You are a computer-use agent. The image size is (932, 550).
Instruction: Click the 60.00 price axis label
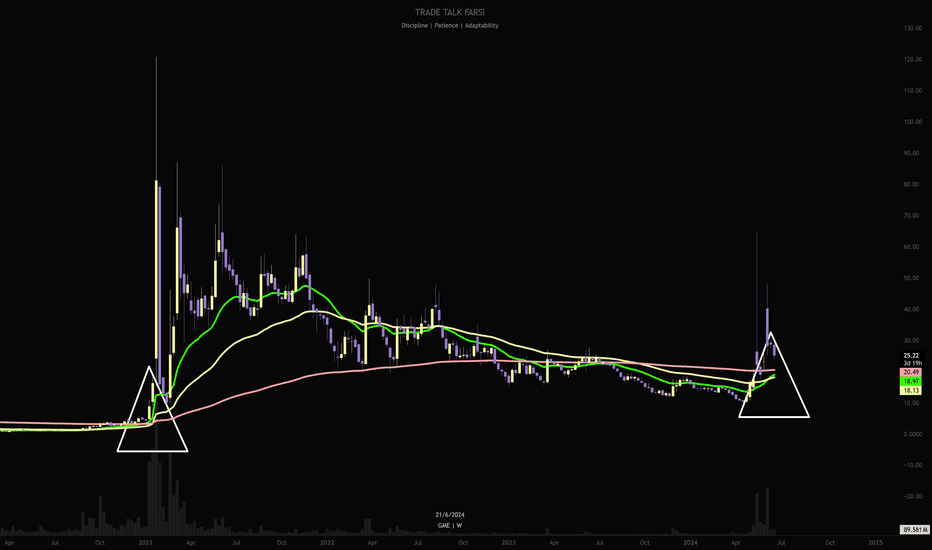(x=912, y=247)
